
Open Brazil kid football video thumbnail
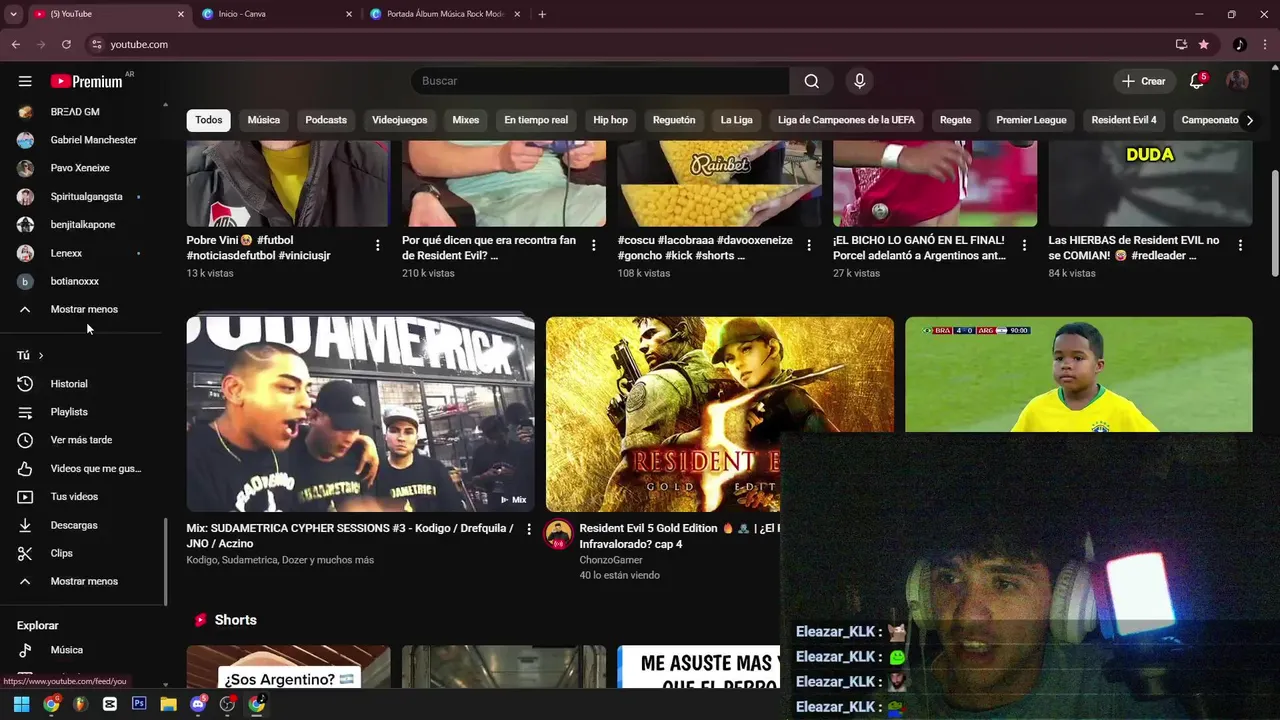1078,375
